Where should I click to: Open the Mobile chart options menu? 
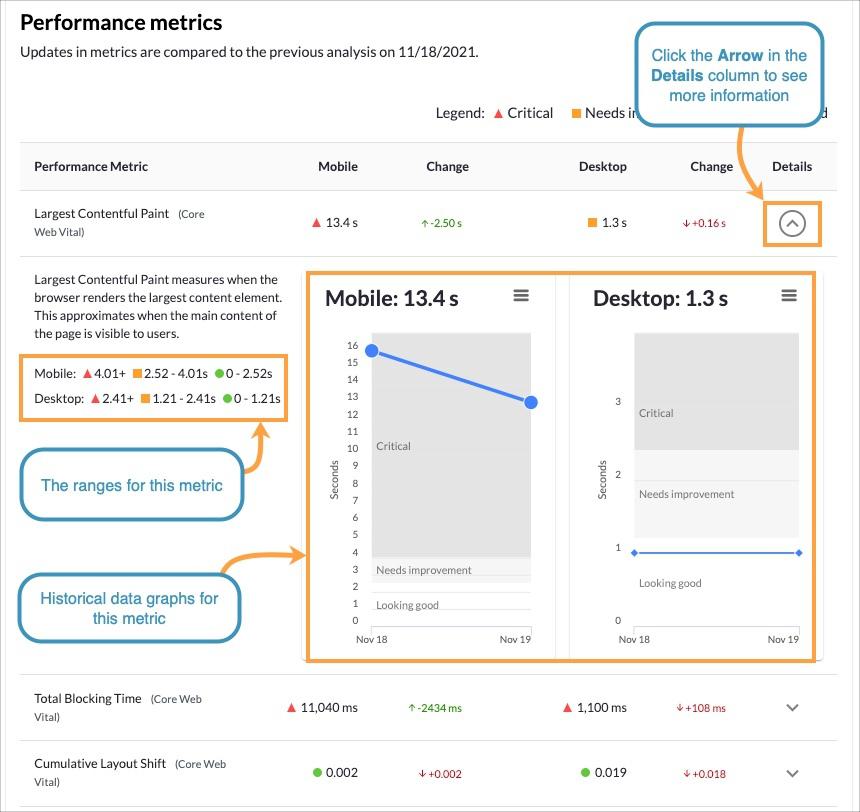(521, 295)
